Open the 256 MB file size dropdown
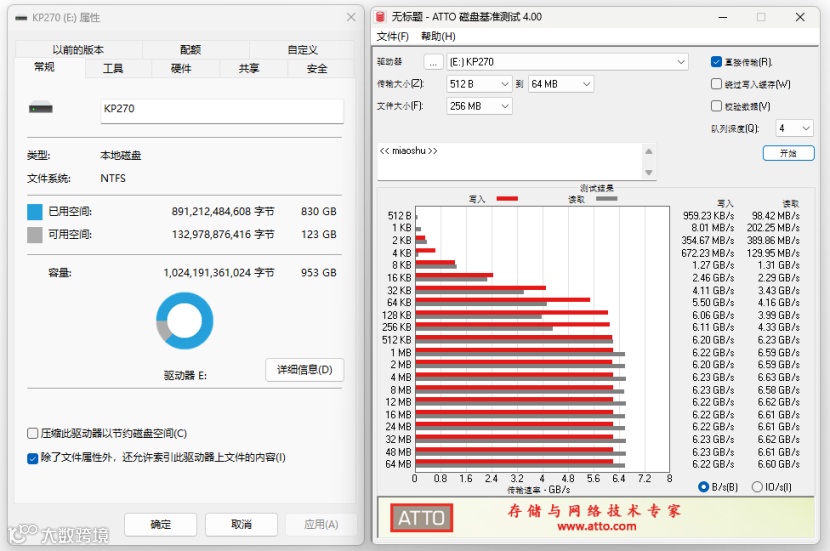This screenshot has width=830, height=551. pos(479,106)
